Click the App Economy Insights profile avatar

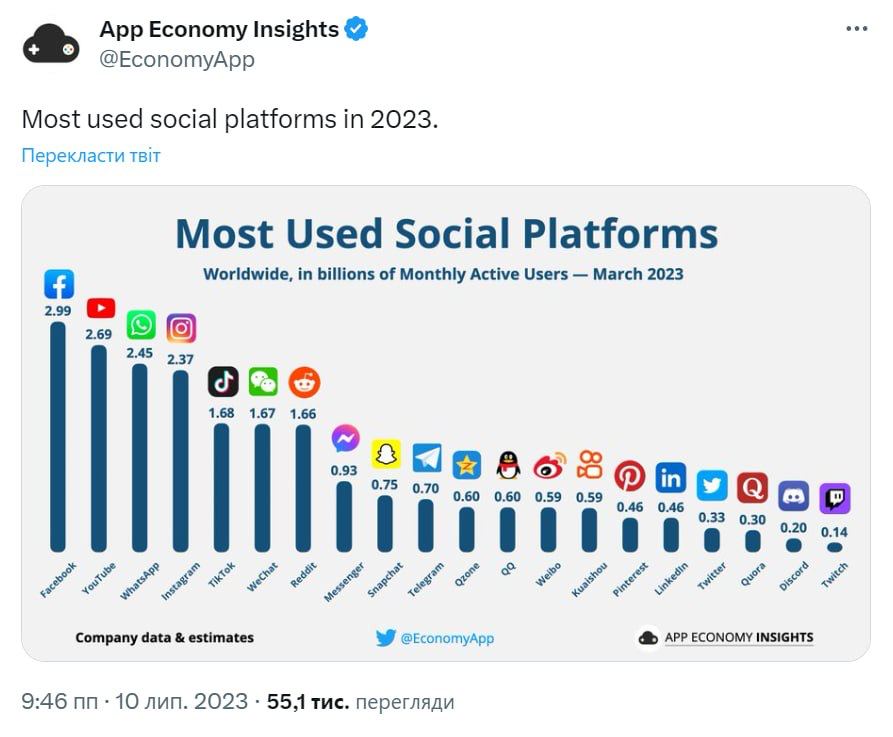click(x=50, y=45)
